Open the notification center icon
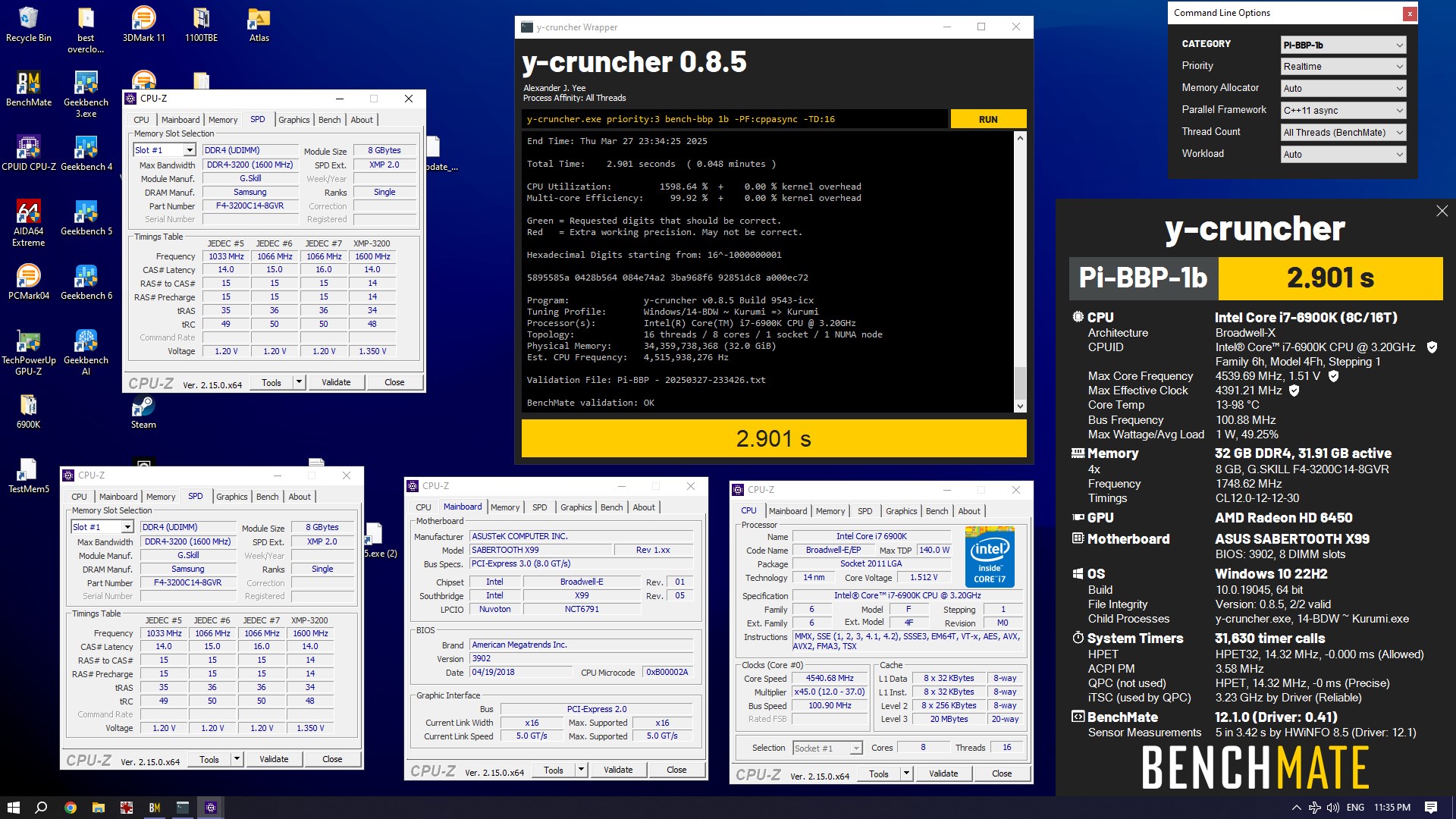Screen dimensions: 1456x819 1431,808
